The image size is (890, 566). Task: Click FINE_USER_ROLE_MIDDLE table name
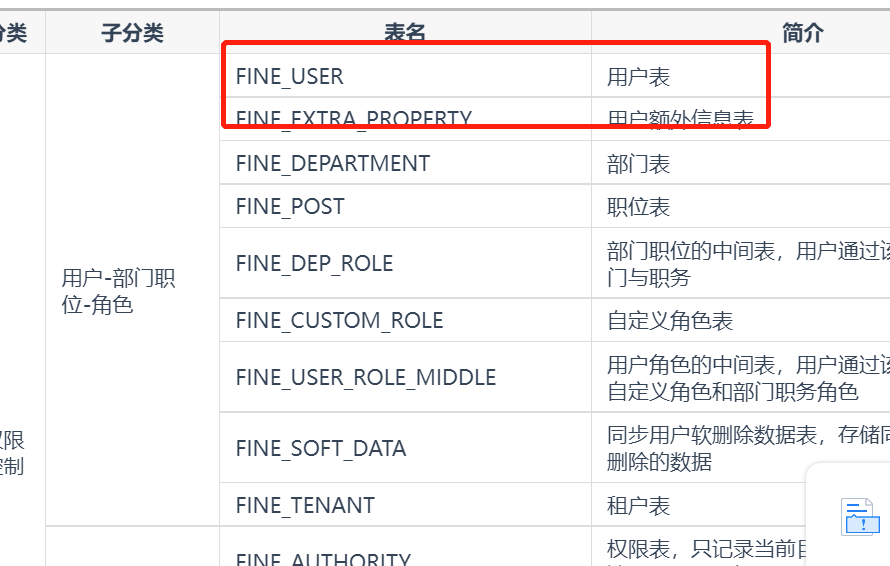[x=366, y=378]
